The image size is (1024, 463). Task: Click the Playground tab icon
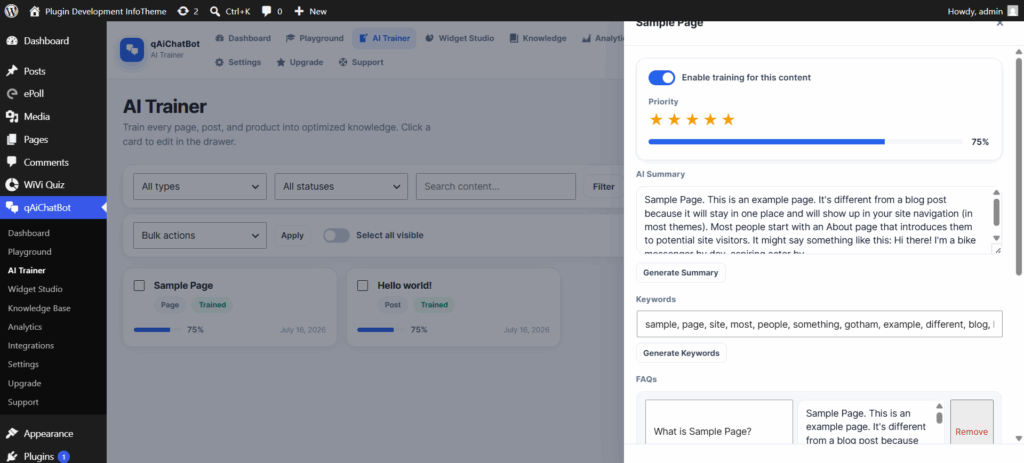pyautogui.click(x=290, y=39)
